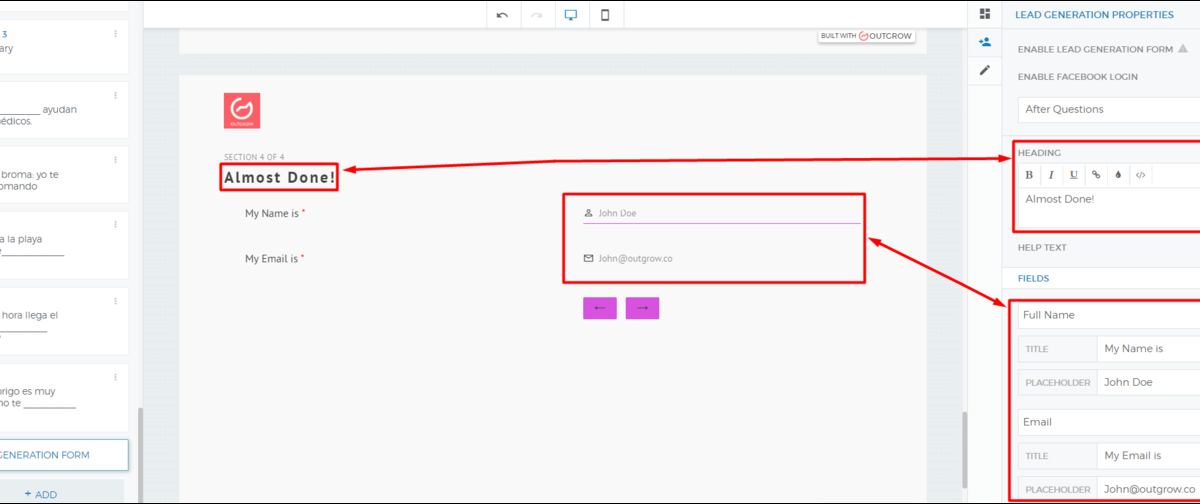This screenshot has height=504, width=1200.
Task: Expand the Email field section
Action: coord(1108,422)
